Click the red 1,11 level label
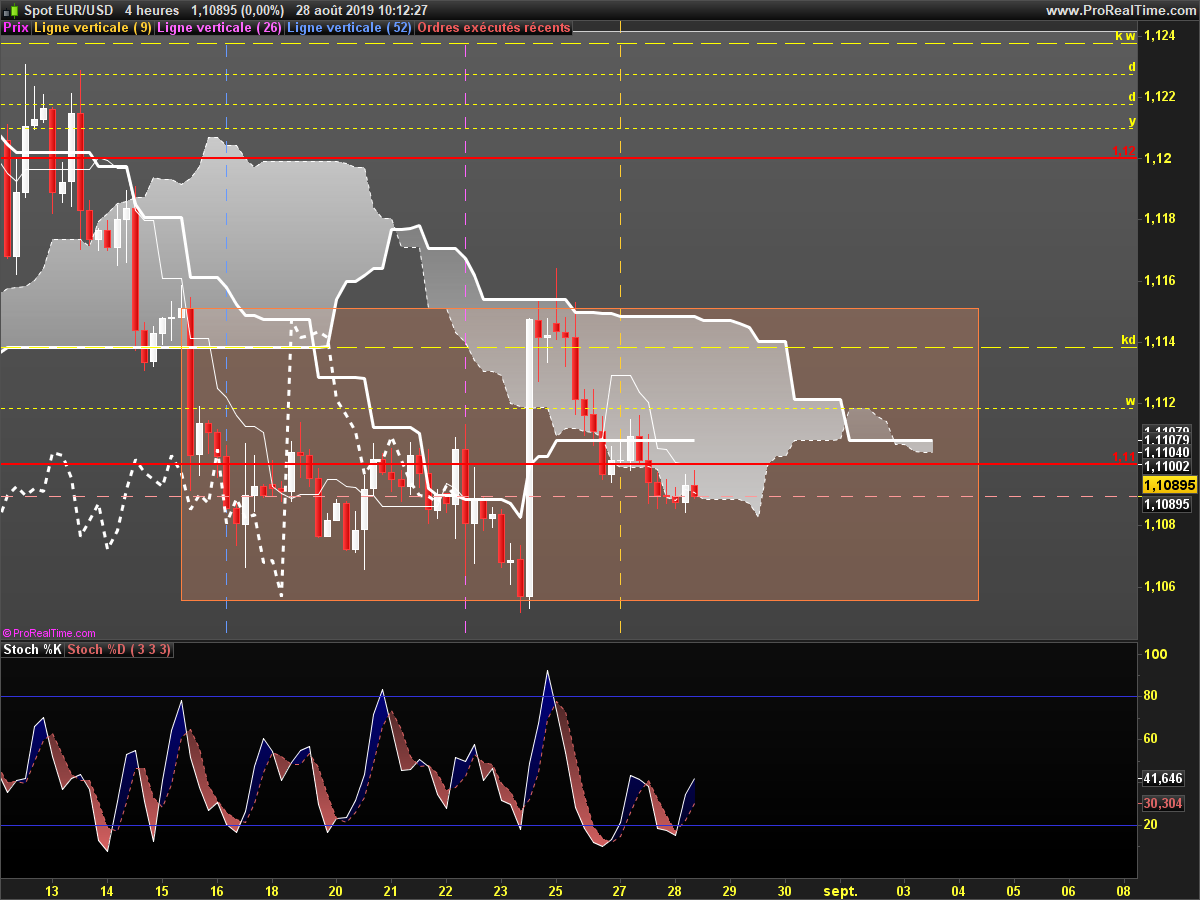1200x900 pixels. (1125, 457)
